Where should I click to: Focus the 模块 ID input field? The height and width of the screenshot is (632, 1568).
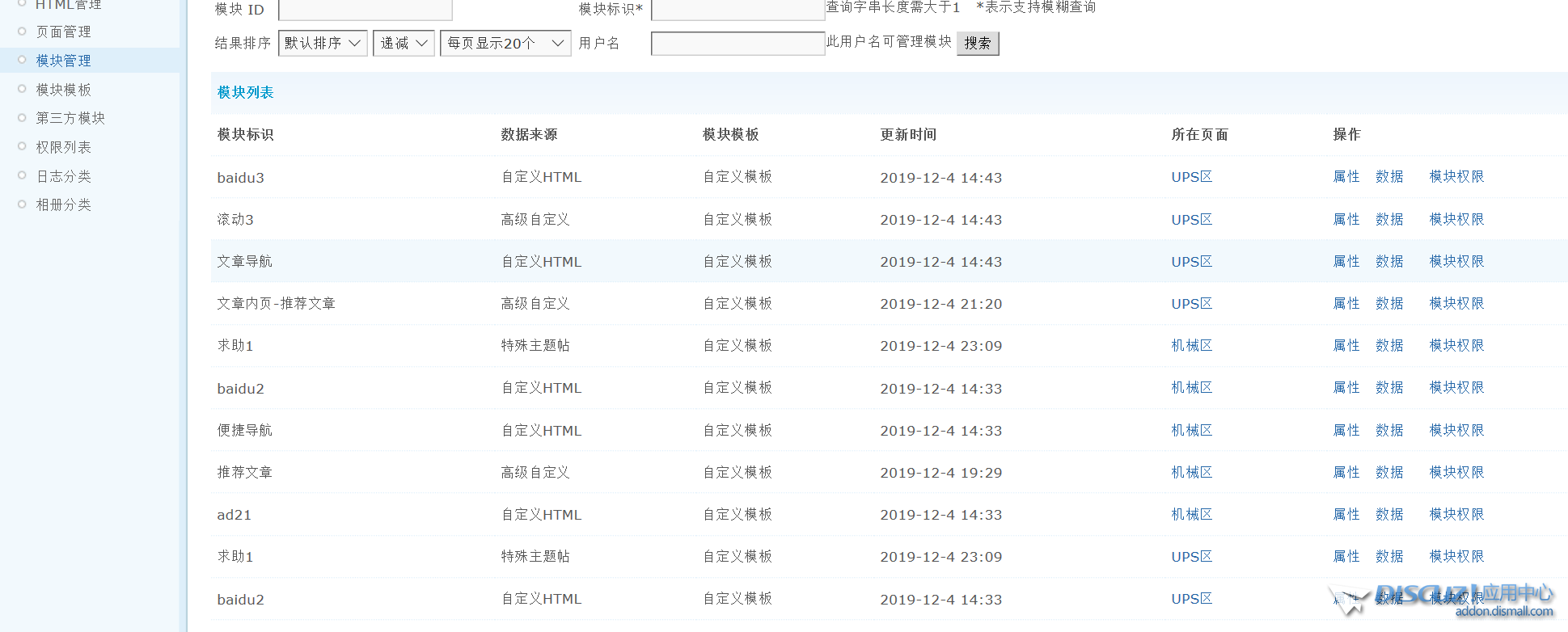[365, 10]
